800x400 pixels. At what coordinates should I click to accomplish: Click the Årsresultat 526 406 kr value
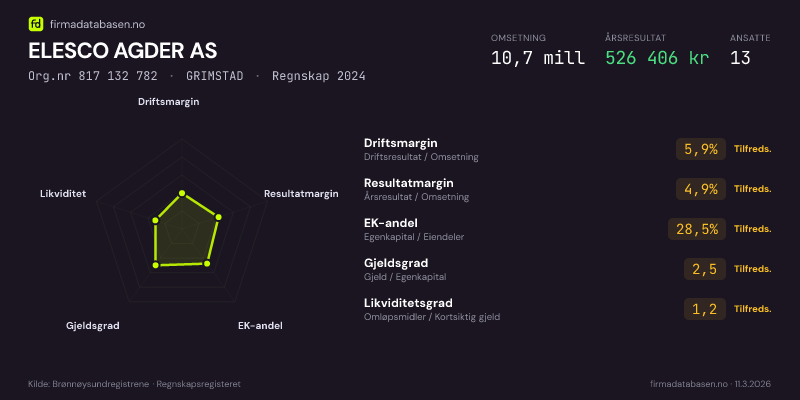tap(657, 57)
